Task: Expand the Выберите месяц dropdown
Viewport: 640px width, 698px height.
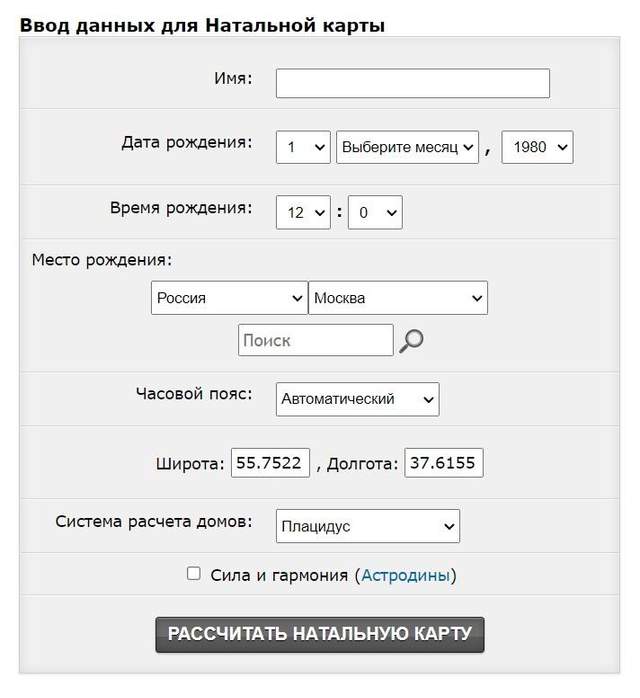Action: tap(408, 147)
